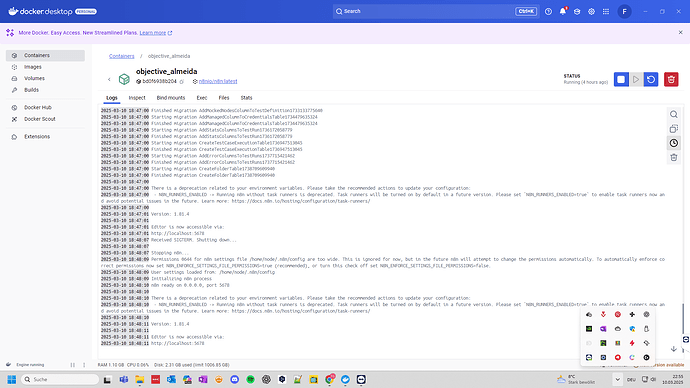Open the nBnio/n8n:latest image link
Screen dimensions: 690x388
pyautogui.click(x=218, y=81)
